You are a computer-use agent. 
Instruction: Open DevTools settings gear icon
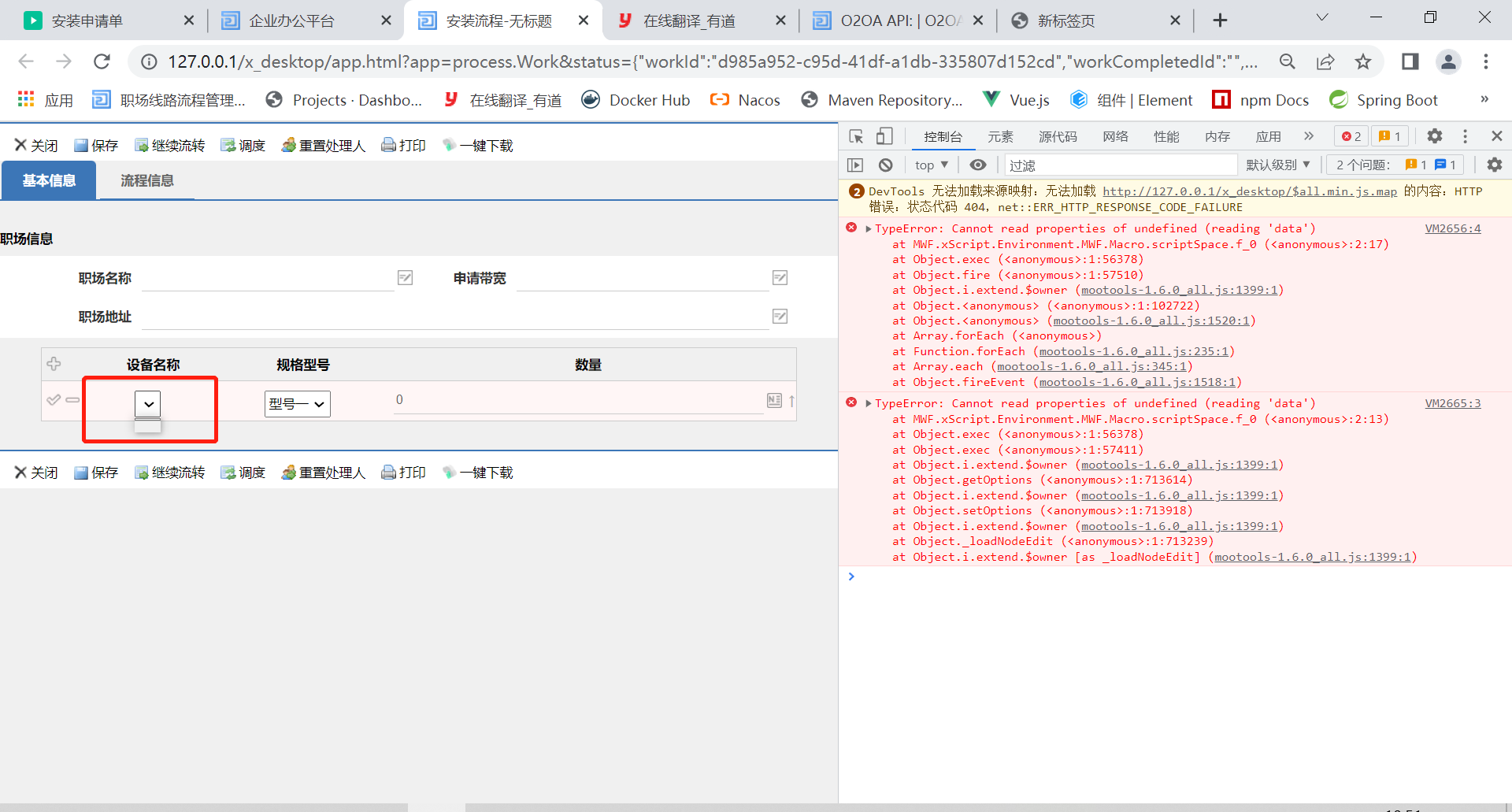point(1435,137)
